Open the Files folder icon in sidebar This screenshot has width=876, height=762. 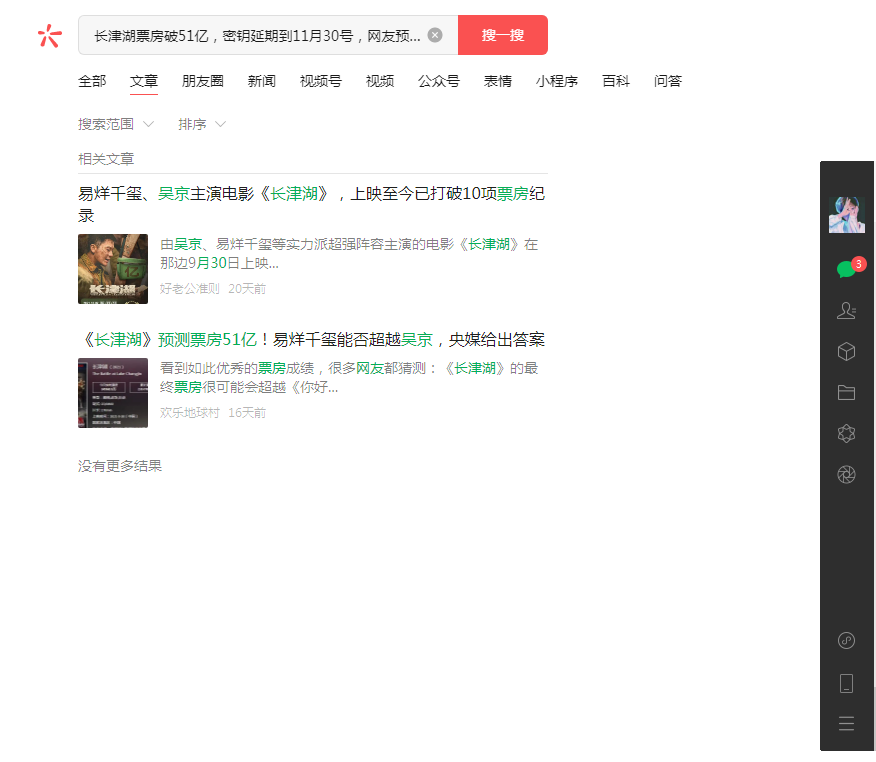846,393
